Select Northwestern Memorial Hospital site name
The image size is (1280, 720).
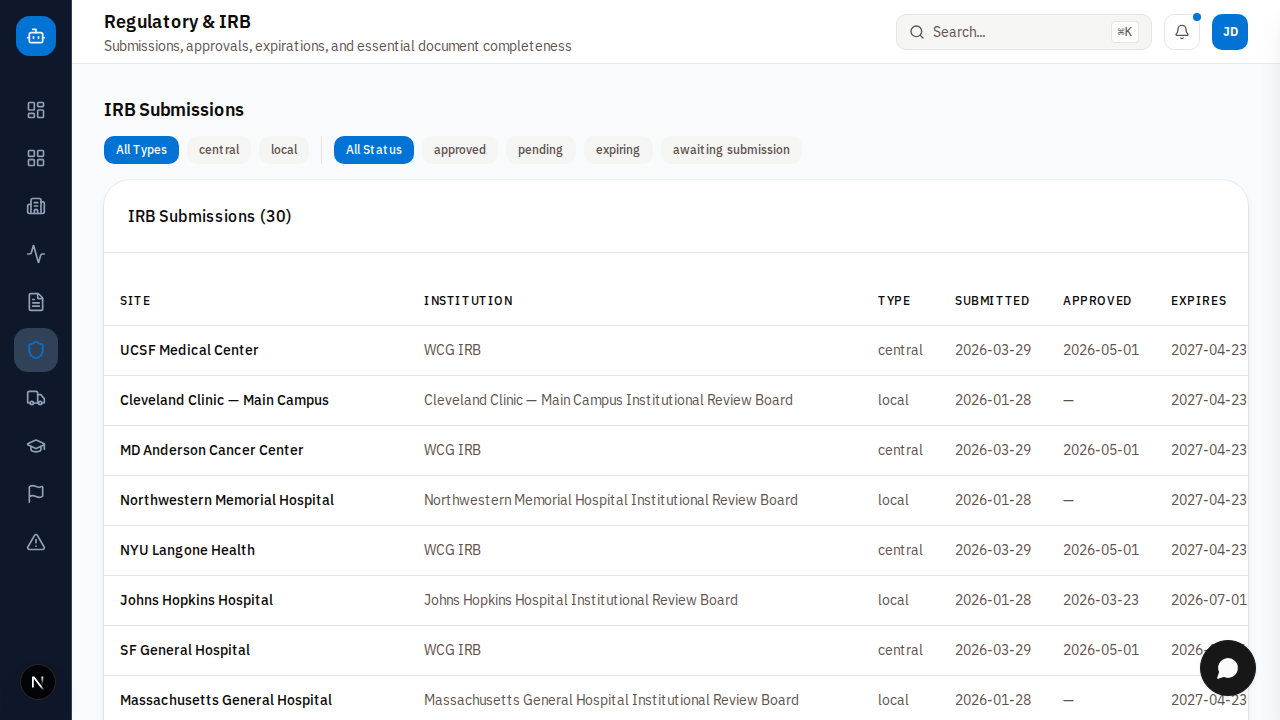tap(227, 500)
